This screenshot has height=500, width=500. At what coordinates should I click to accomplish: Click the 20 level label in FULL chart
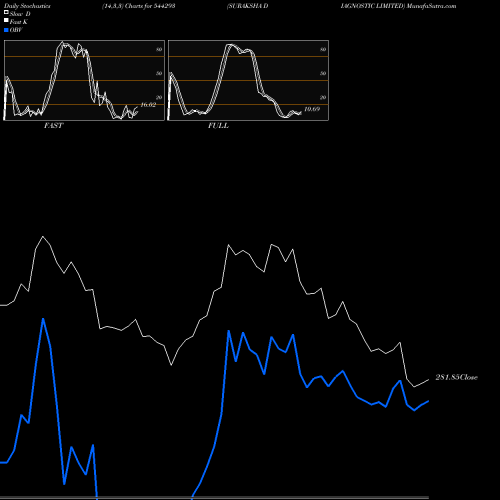pyautogui.click(x=323, y=97)
